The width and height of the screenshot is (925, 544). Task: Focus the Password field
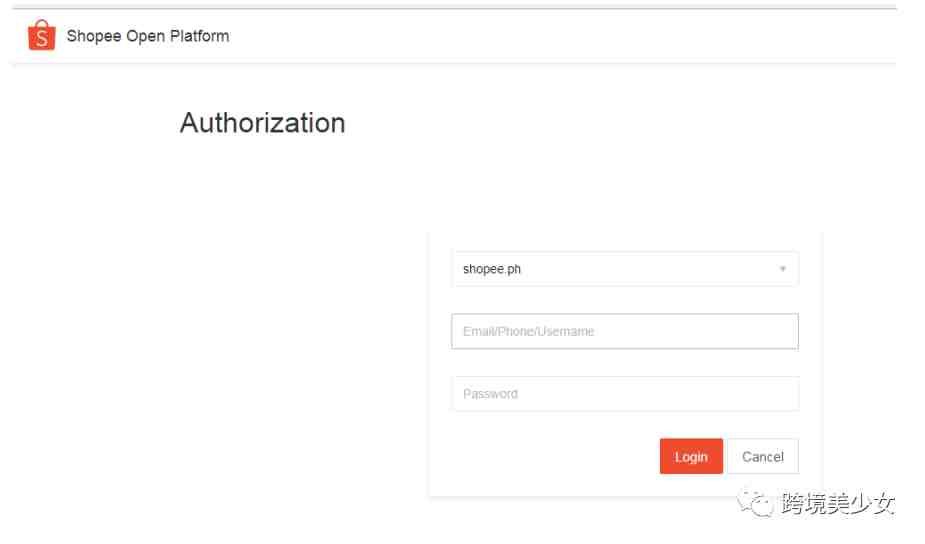[625, 394]
